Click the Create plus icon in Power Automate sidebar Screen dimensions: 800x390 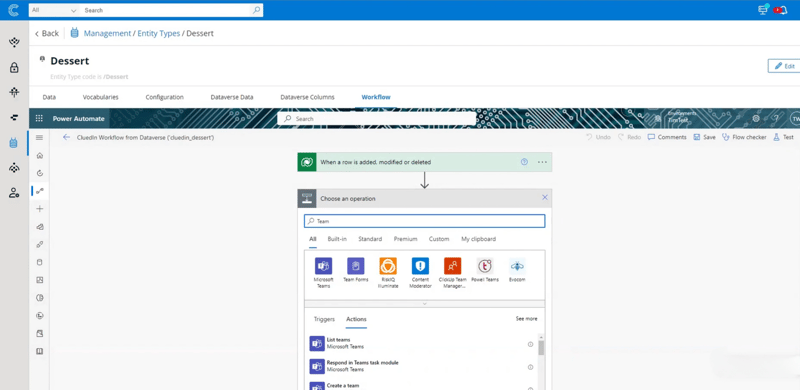click(x=40, y=209)
